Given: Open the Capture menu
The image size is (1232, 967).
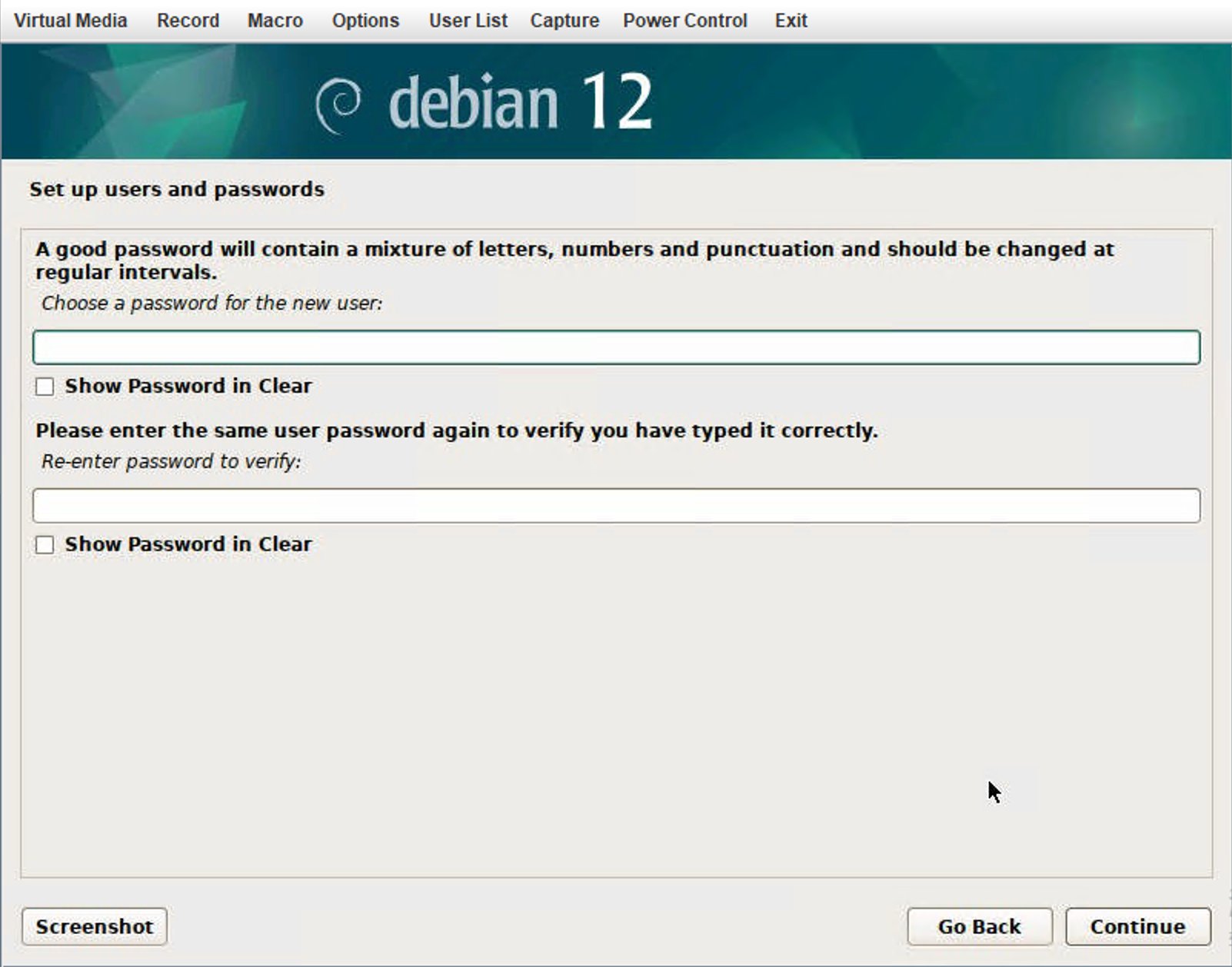Looking at the screenshot, I should (x=564, y=21).
